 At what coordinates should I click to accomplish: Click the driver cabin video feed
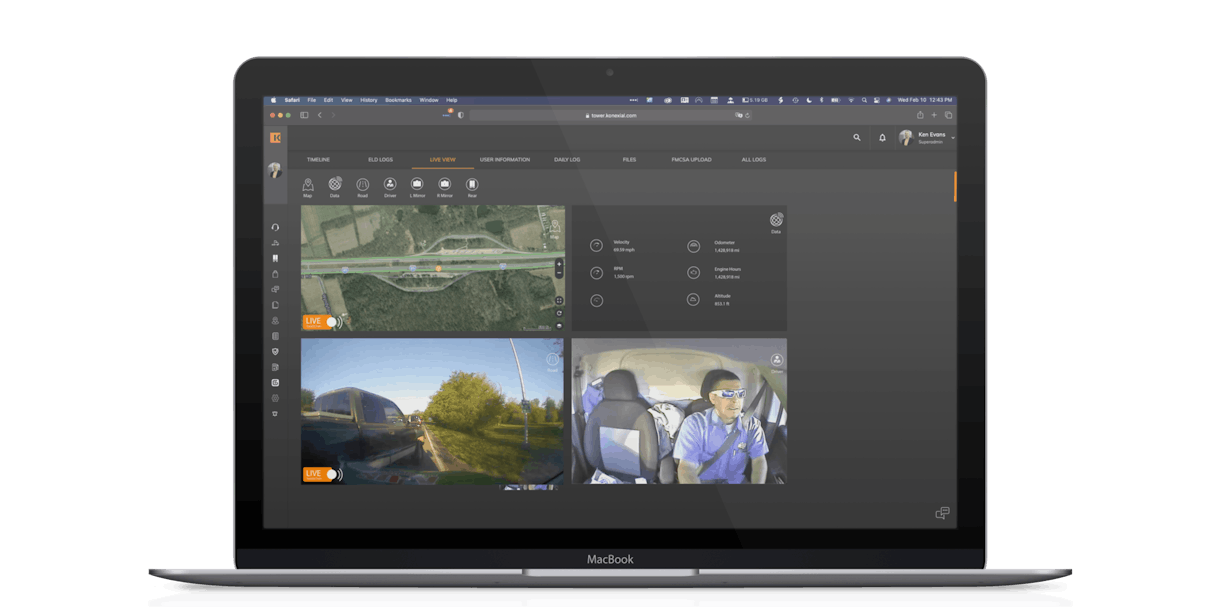tap(679, 411)
